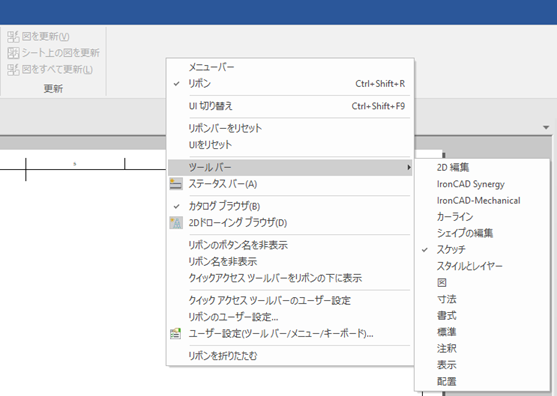Click the 2Dドローイング ブラウザ icon in menu

pos(176,223)
